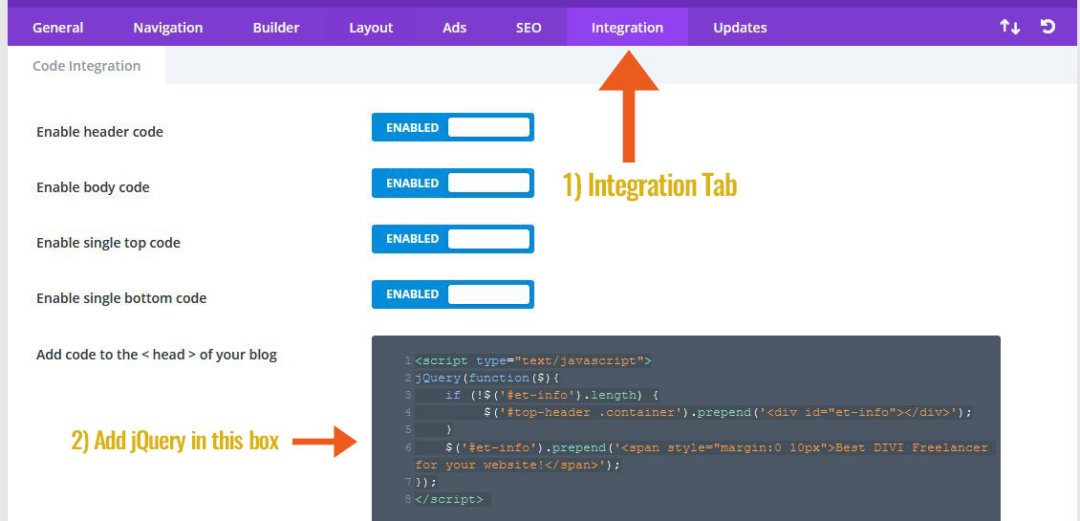Open the SEO tab

click(x=529, y=28)
